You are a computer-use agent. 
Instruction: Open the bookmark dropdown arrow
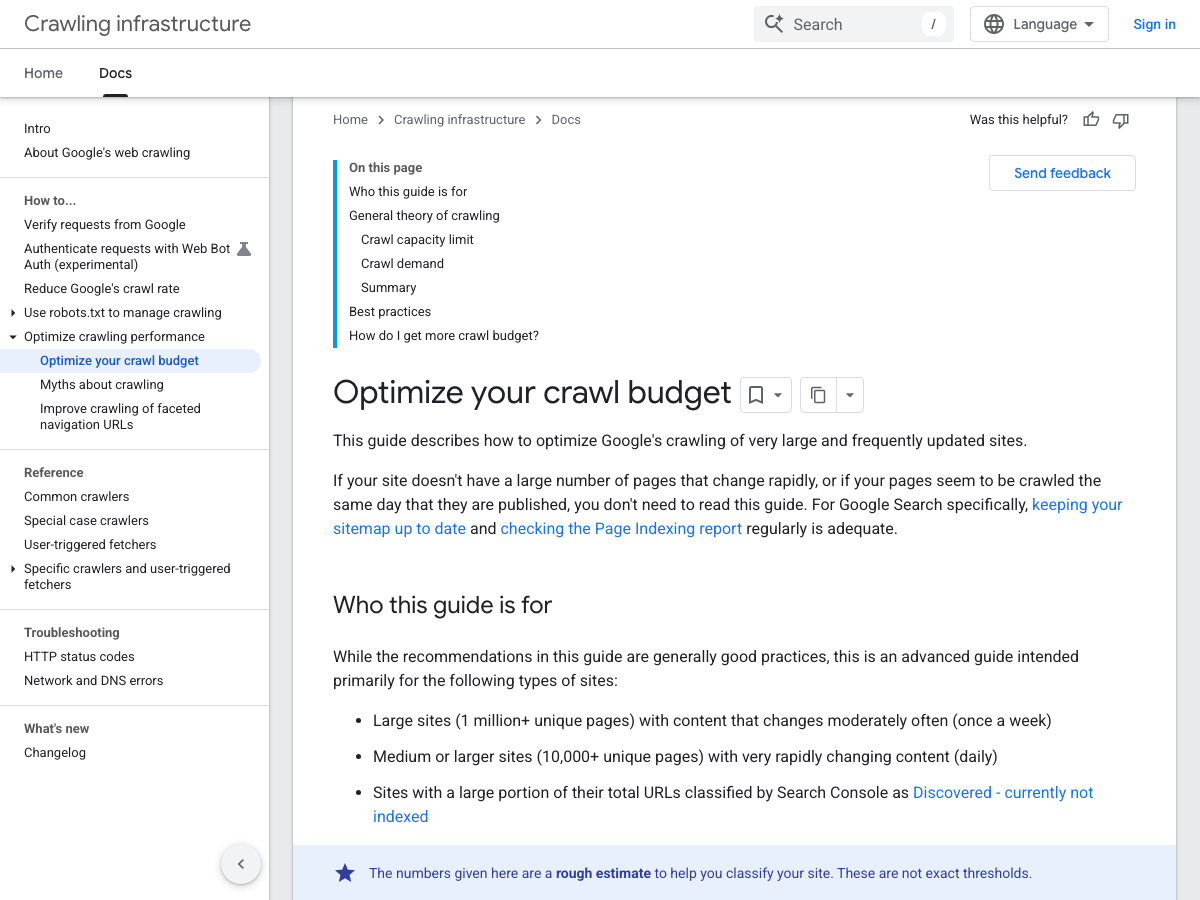pos(778,395)
